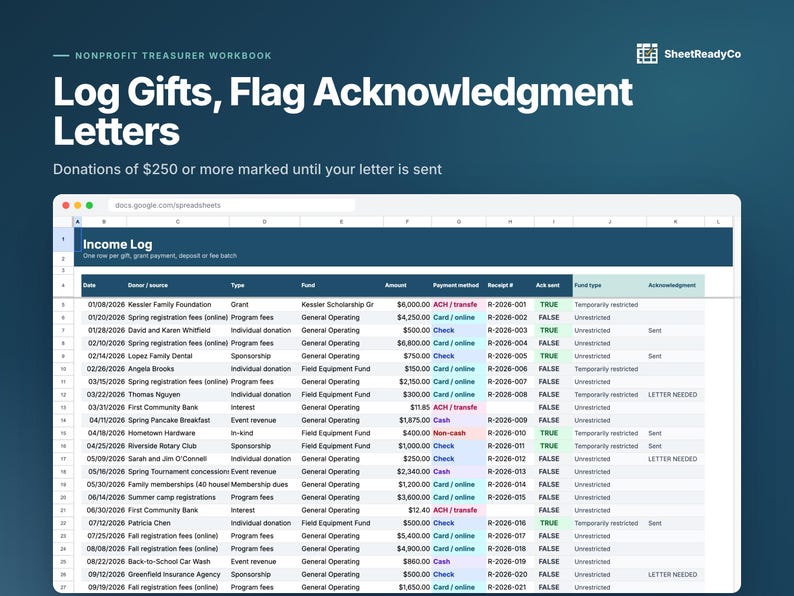Click the red window close dot

66,205
